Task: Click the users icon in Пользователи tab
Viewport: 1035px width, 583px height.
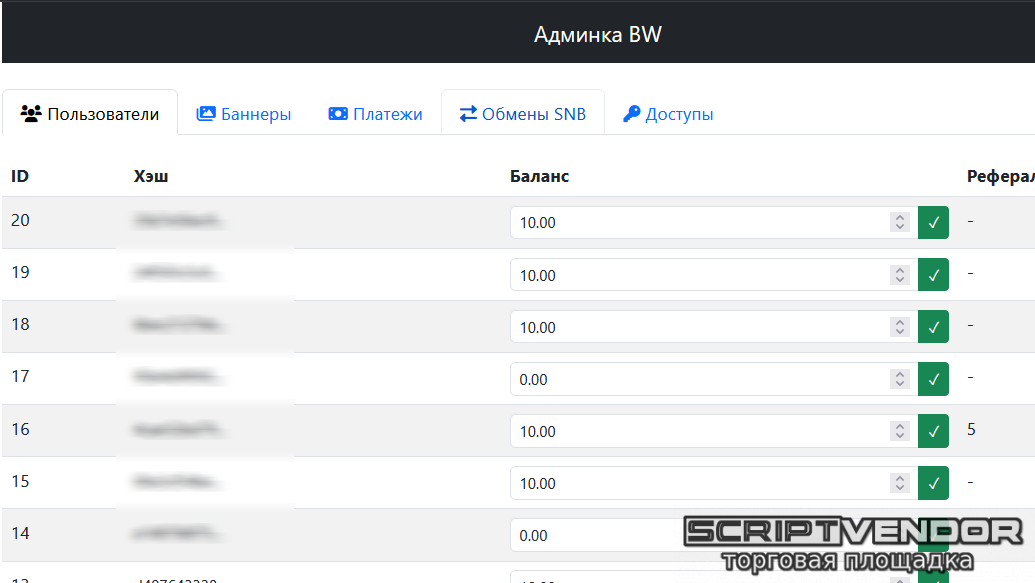Action: coord(30,114)
